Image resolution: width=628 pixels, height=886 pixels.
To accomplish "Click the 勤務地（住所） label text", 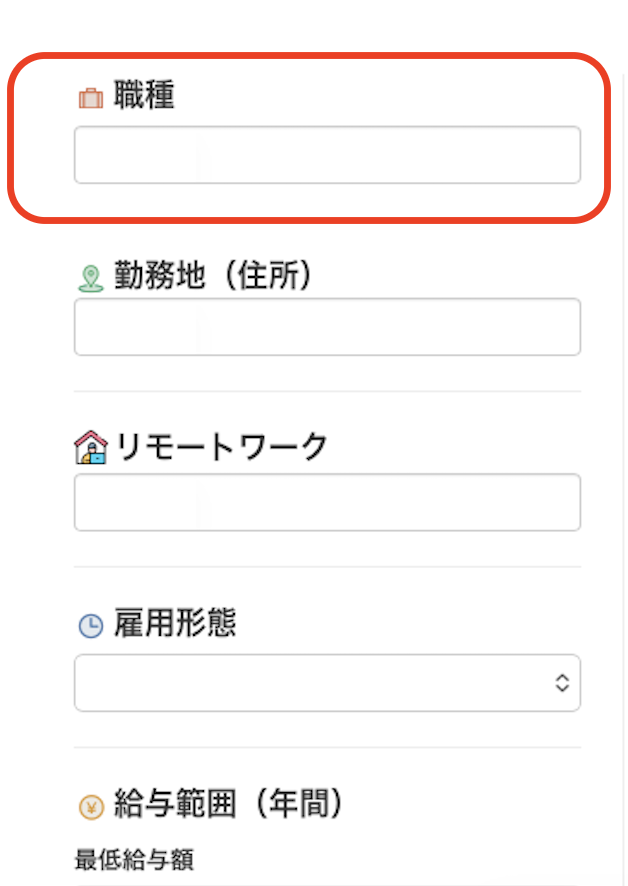I will pyautogui.click(x=213, y=276).
